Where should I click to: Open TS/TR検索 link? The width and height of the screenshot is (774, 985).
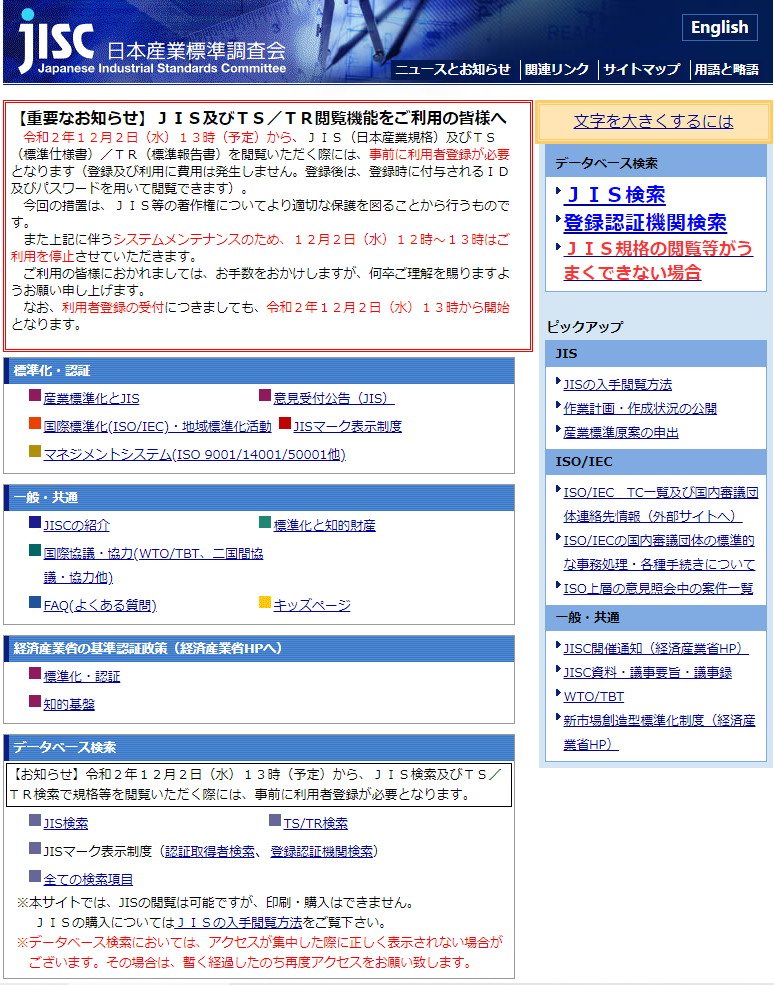point(315,824)
